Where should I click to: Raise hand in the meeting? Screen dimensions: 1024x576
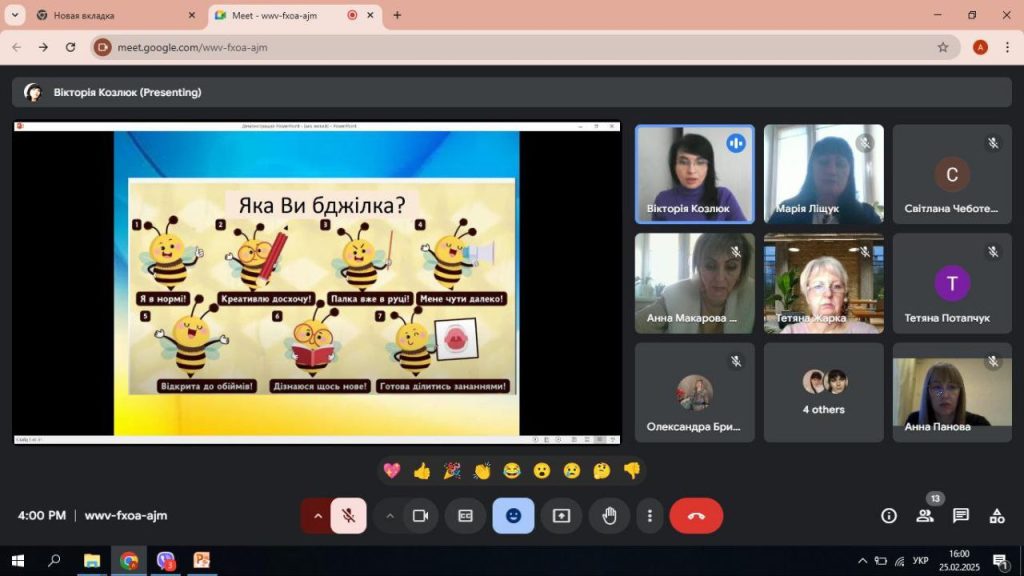(x=609, y=516)
